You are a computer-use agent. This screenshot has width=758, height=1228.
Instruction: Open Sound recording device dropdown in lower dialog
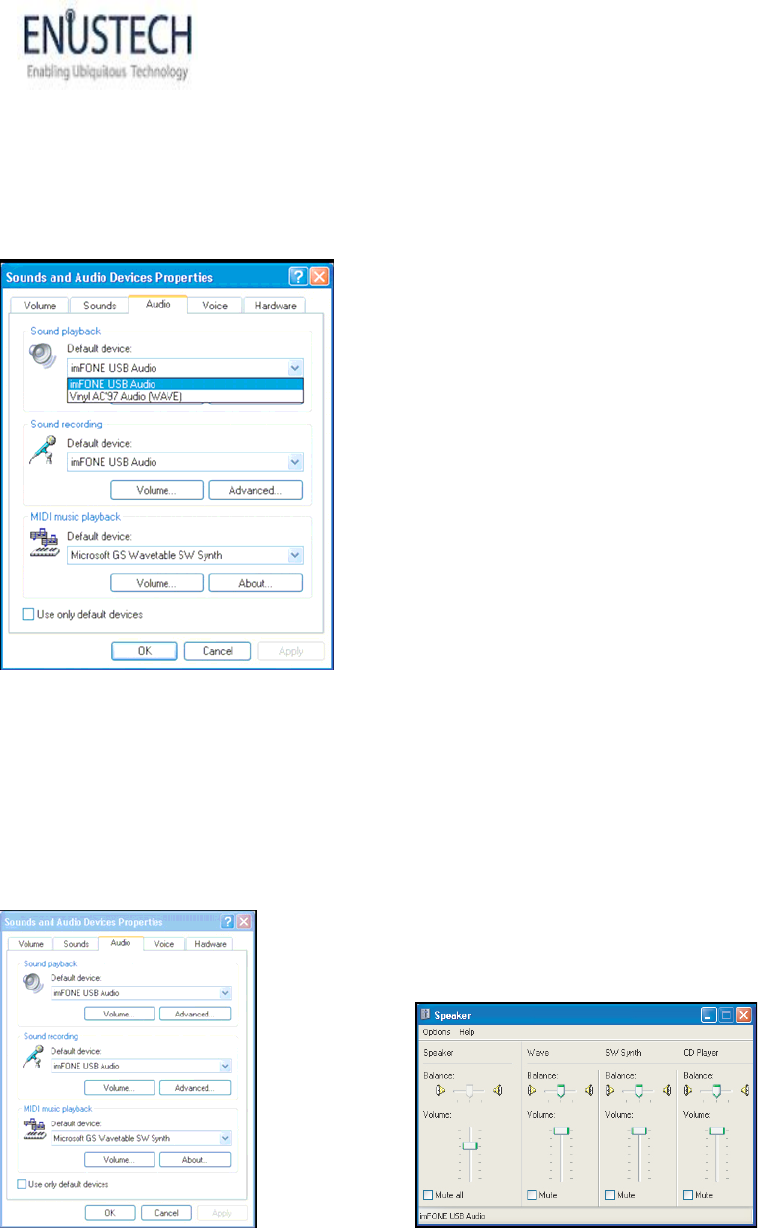tap(225, 1066)
